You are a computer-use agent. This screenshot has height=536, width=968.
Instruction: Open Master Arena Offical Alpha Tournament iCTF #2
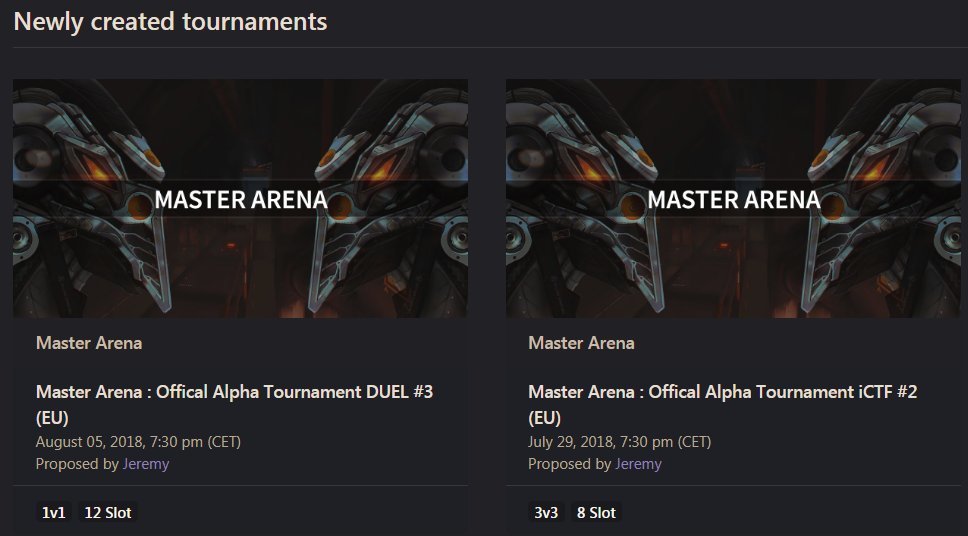[722, 393]
